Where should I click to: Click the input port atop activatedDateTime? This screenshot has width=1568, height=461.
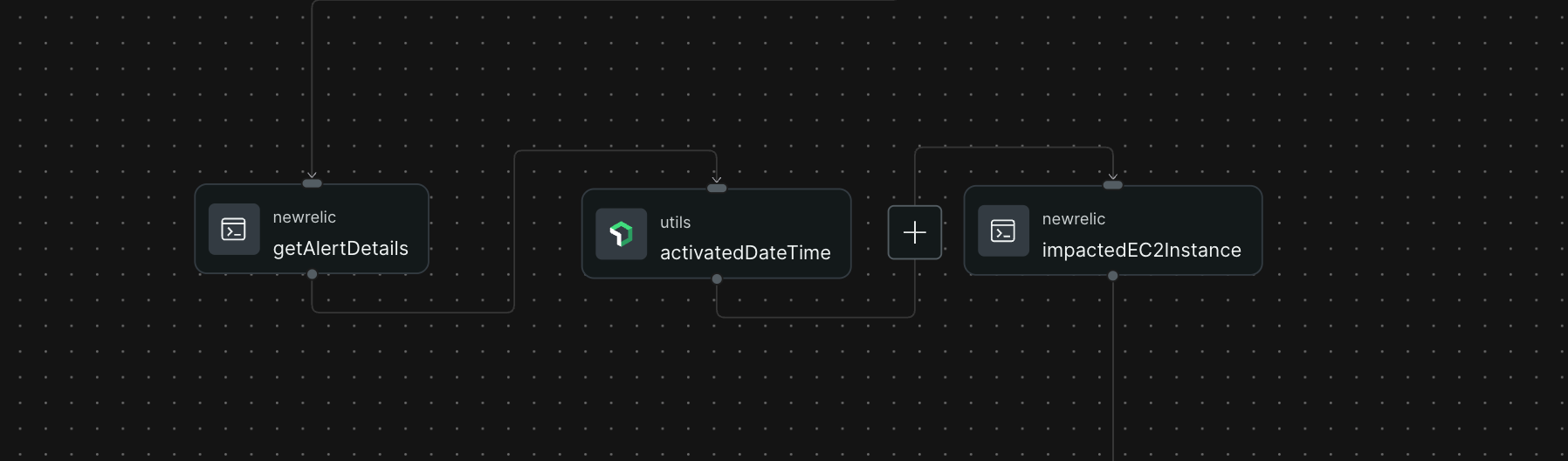click(717, 188)
